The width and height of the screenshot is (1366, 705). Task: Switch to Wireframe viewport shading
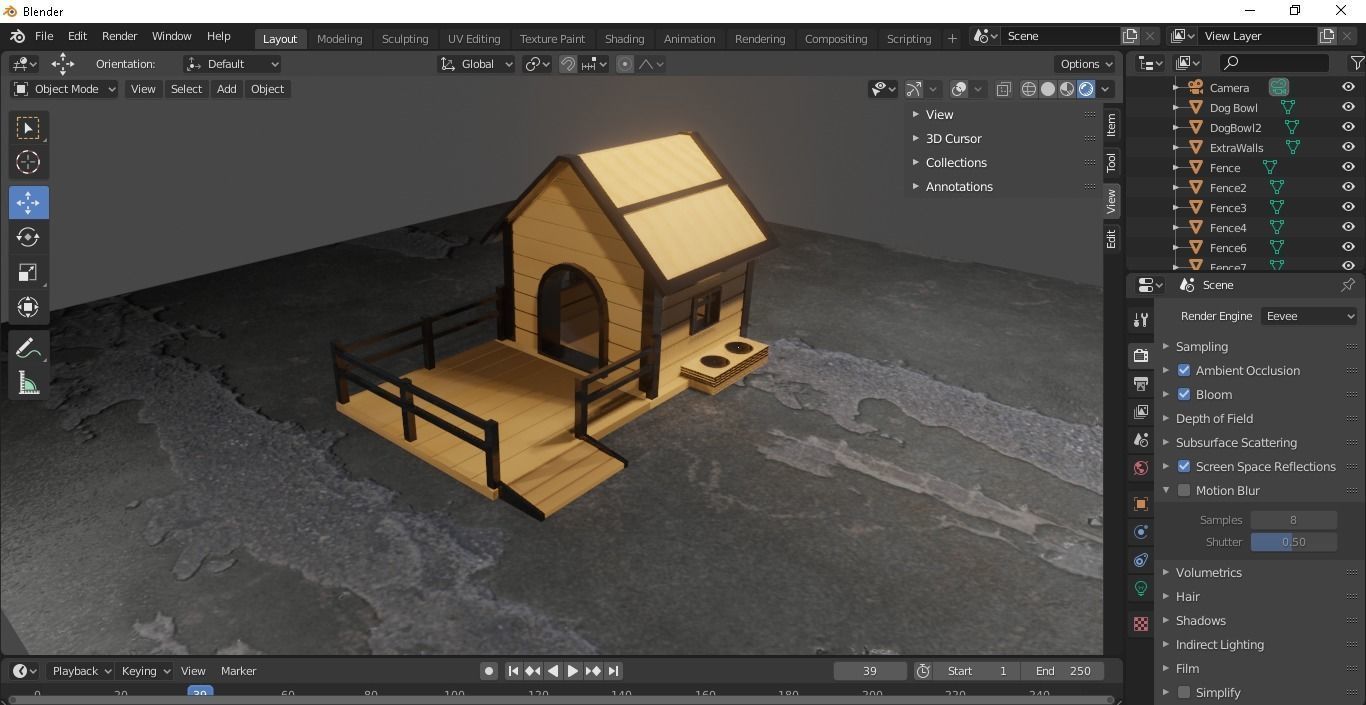(1029, 89)
